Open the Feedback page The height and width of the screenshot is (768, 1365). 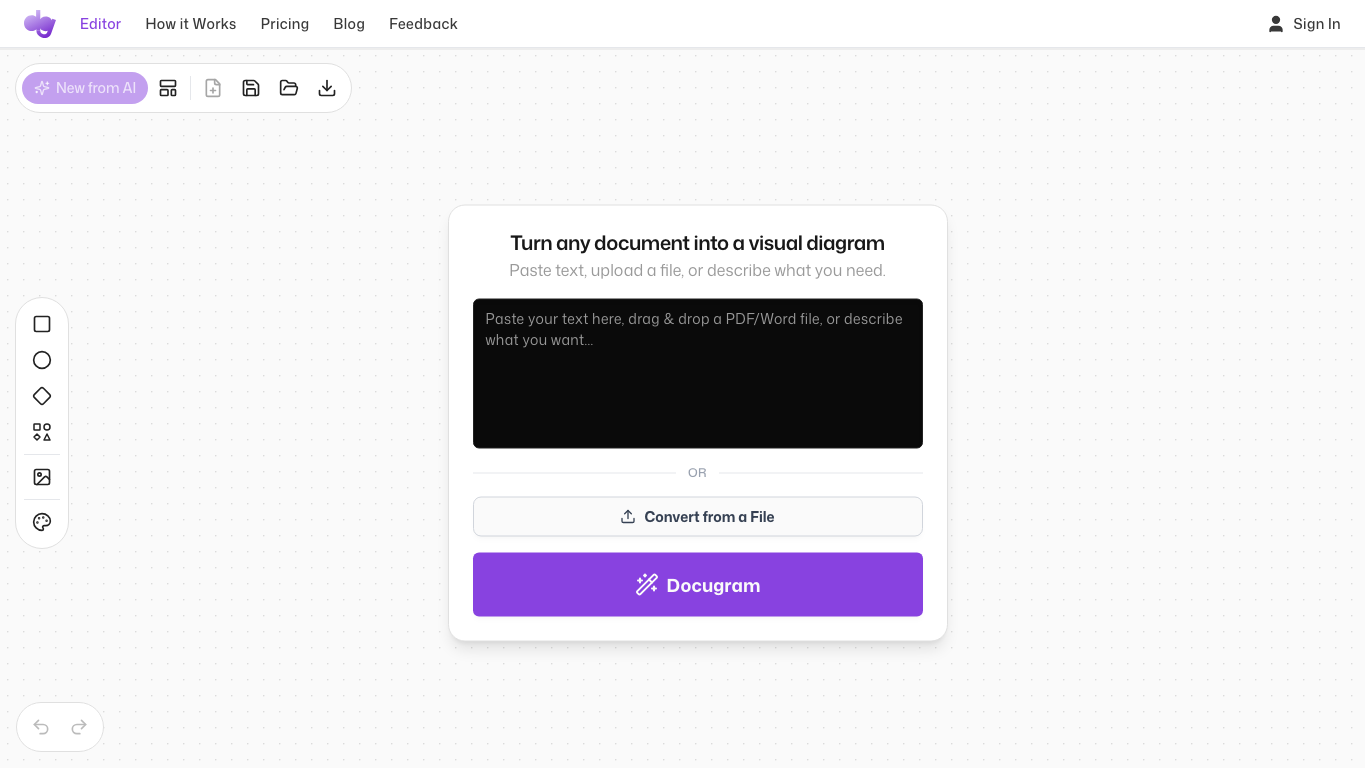point(423,24)
